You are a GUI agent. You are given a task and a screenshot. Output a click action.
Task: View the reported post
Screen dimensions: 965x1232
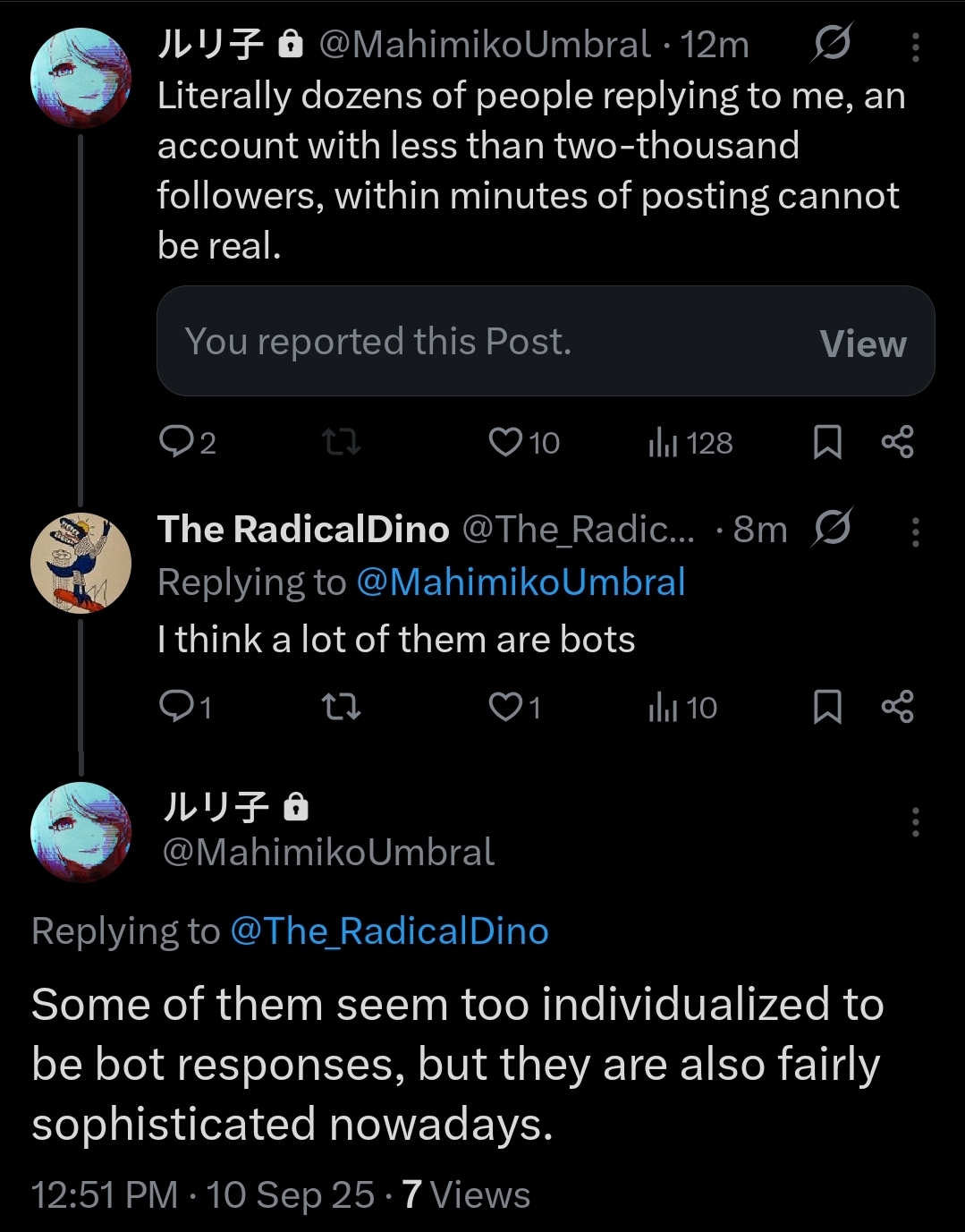(x=862, y=344)
